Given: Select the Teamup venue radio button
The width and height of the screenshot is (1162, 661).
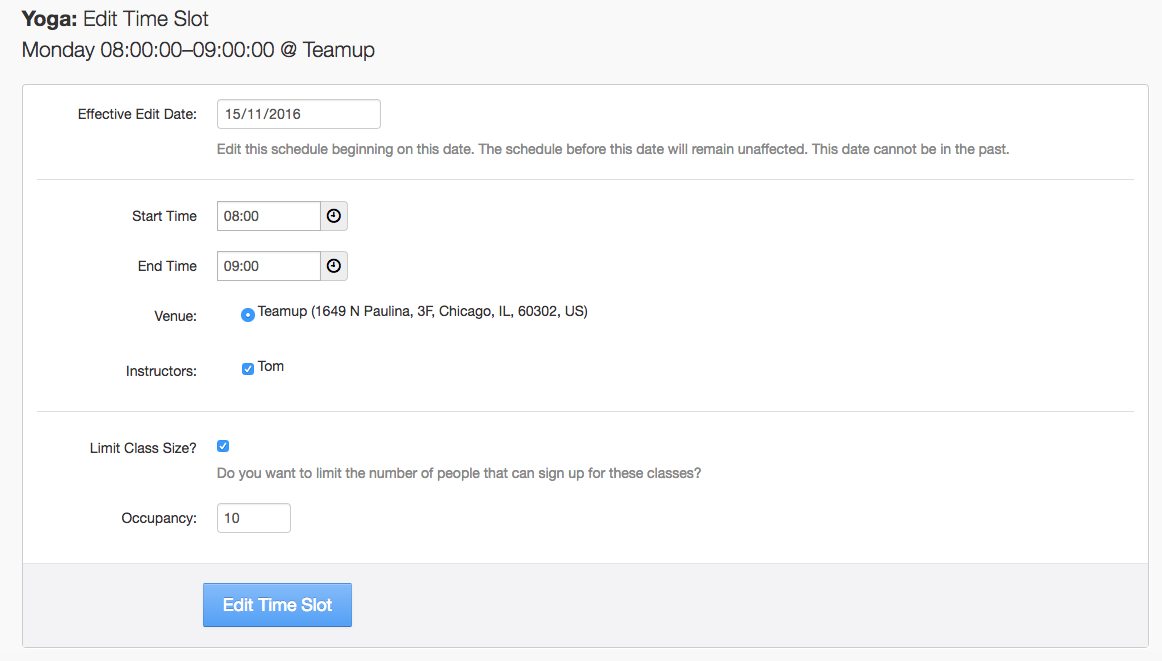Looking at the screenshot, I should 248,315.
